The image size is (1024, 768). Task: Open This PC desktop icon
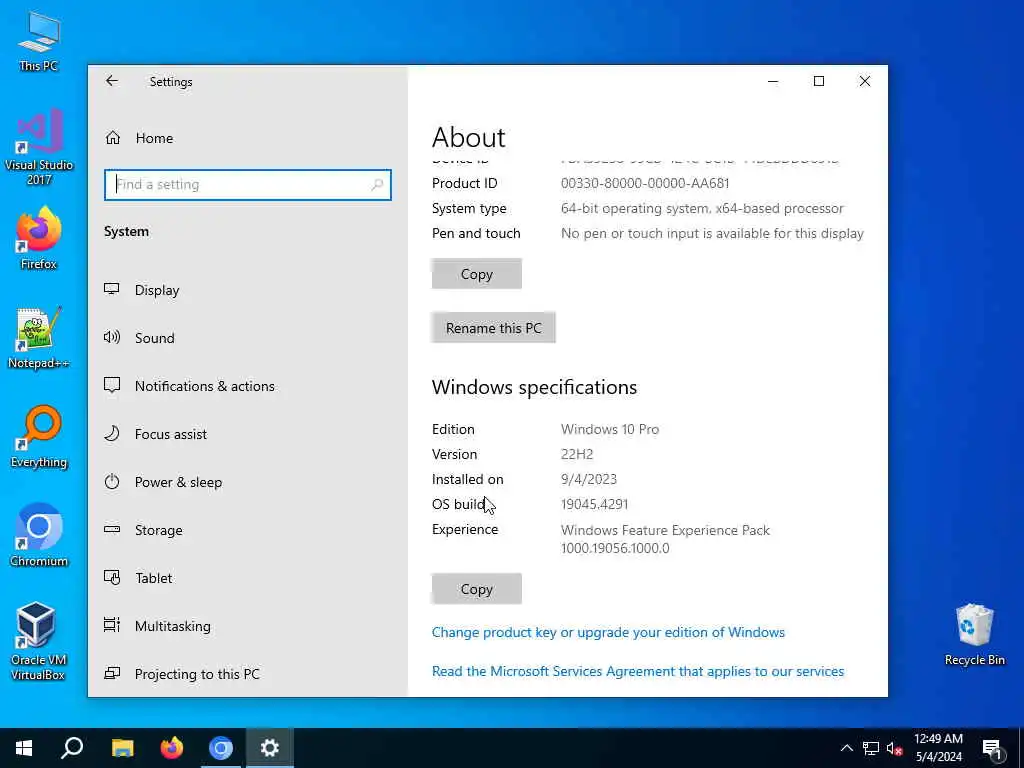[39, 42]
